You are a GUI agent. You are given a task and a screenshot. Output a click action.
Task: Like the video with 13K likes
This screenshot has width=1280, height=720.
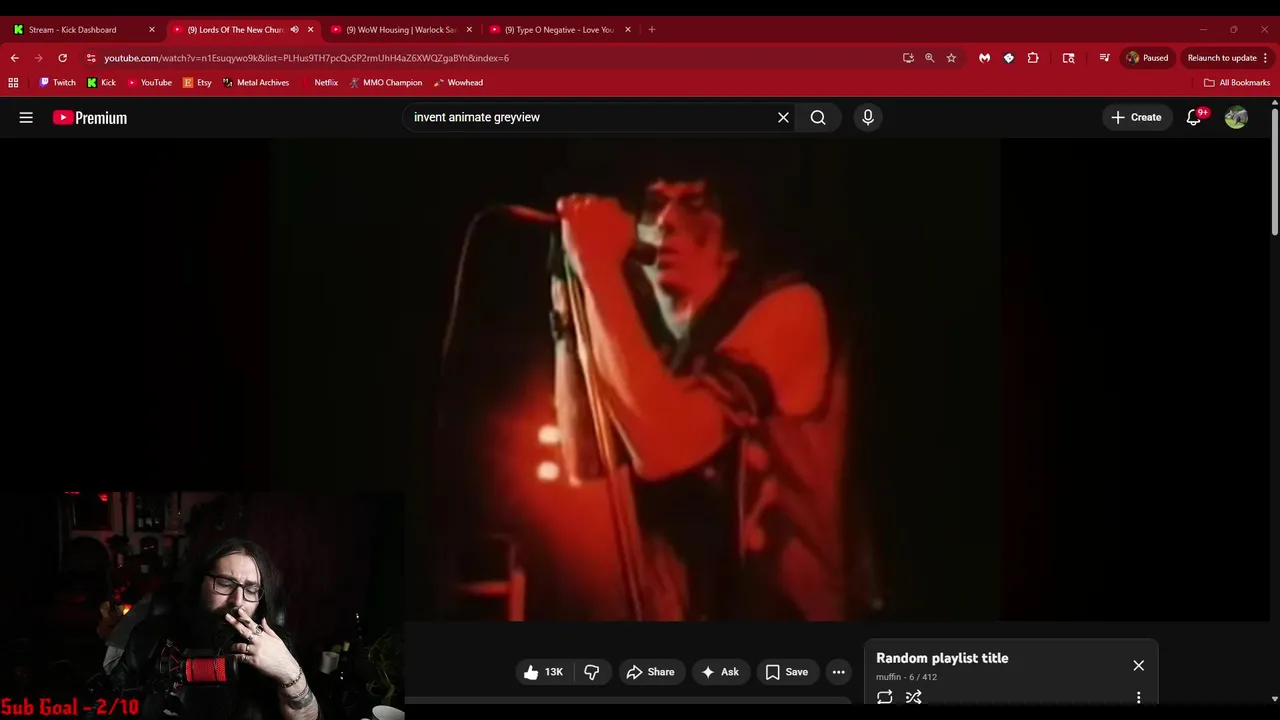click(543, 672)
